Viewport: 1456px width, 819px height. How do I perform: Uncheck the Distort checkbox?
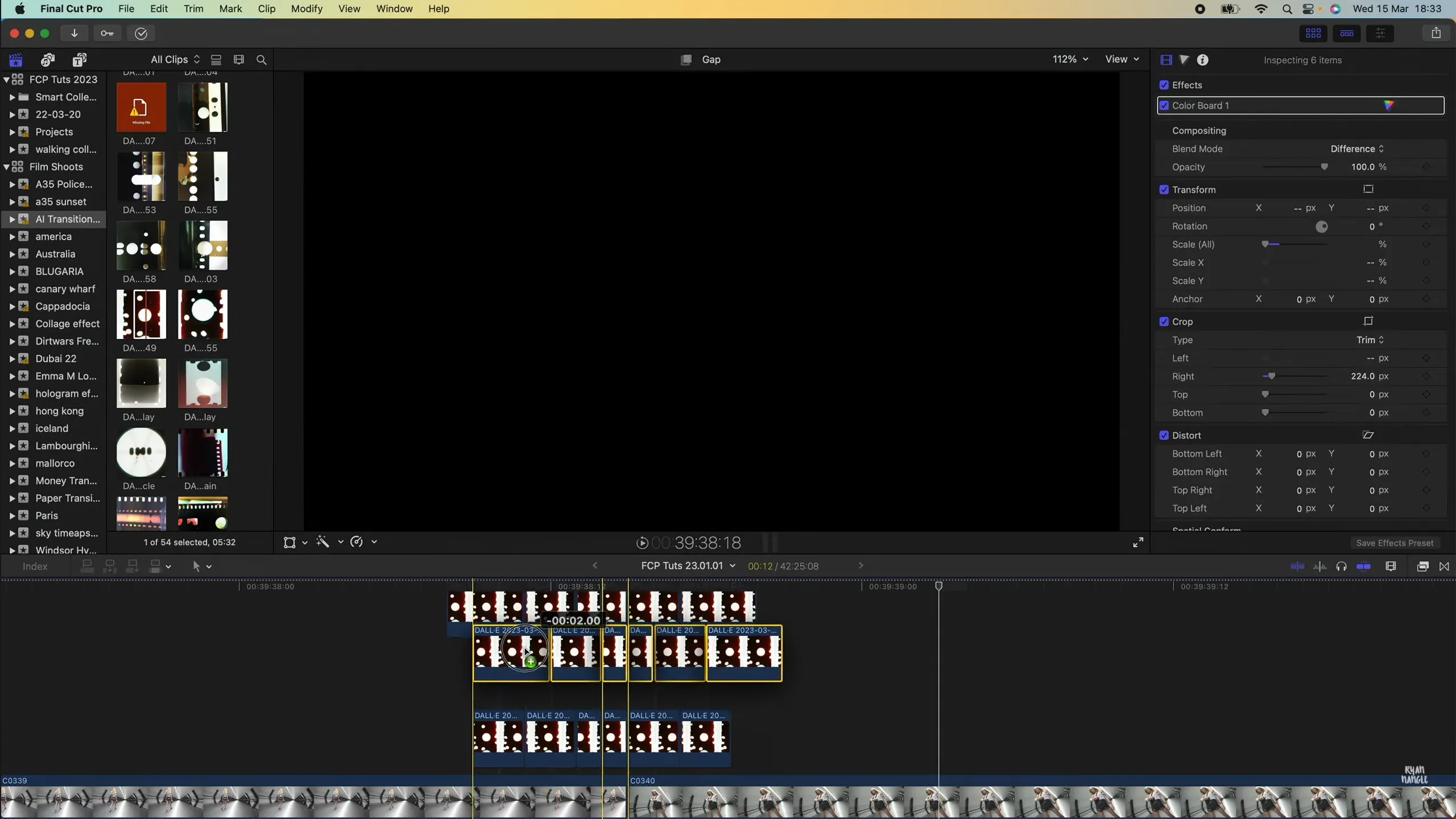1164,435
